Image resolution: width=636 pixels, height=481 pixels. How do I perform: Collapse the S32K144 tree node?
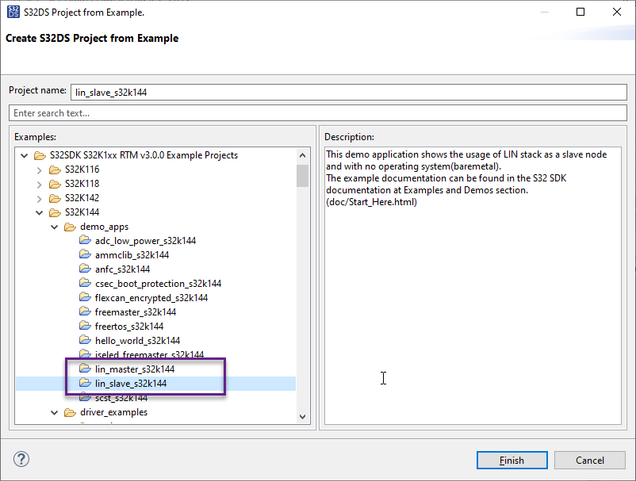[39, 213]
